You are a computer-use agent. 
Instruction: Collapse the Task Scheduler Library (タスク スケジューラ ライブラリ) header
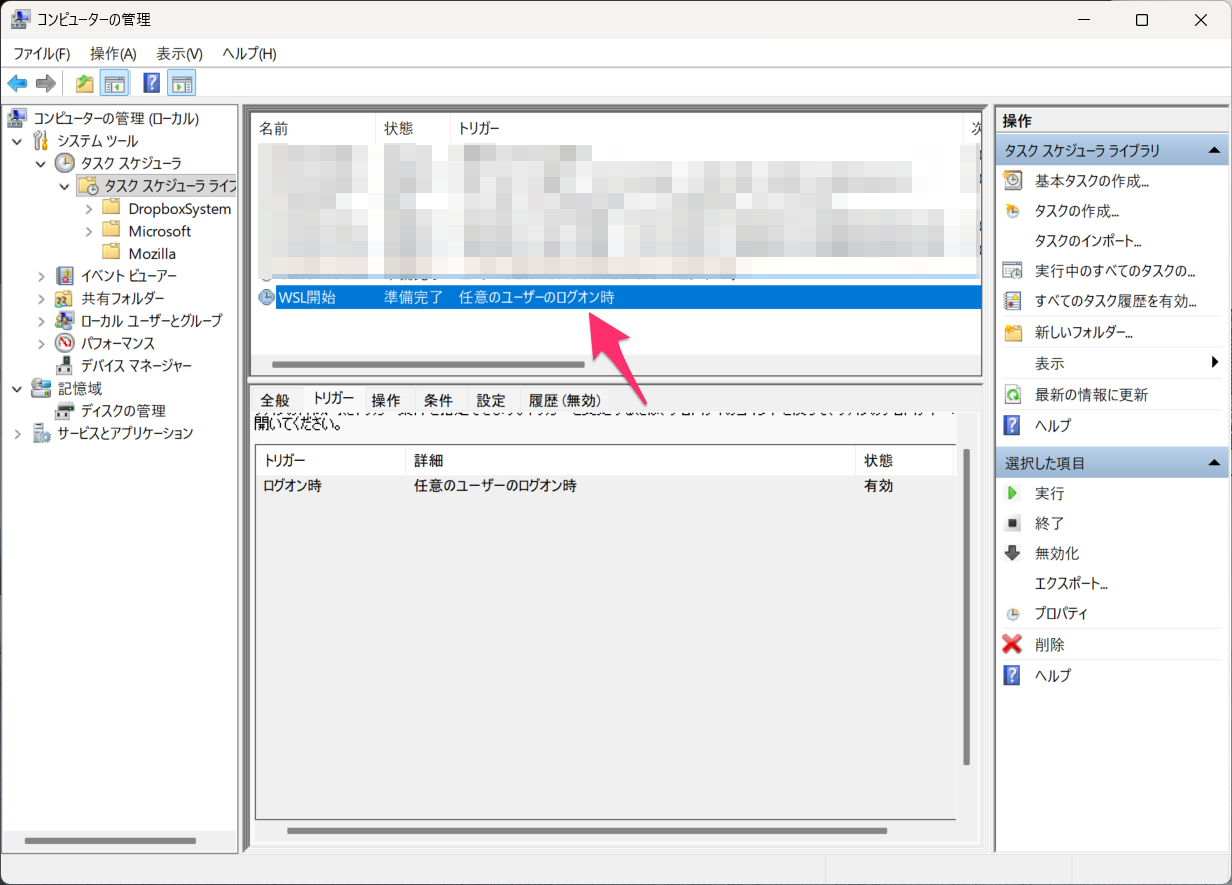(x=1213, y=151)
